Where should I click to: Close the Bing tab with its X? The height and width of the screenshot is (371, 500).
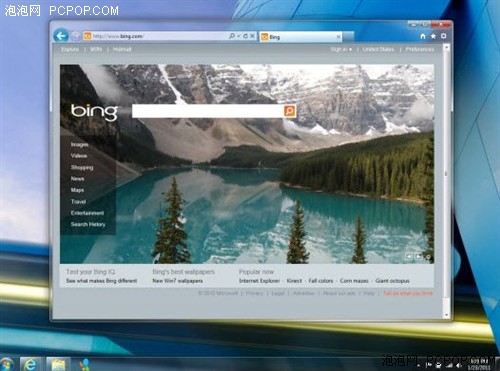pyautogui.click(x=338, y=37)
